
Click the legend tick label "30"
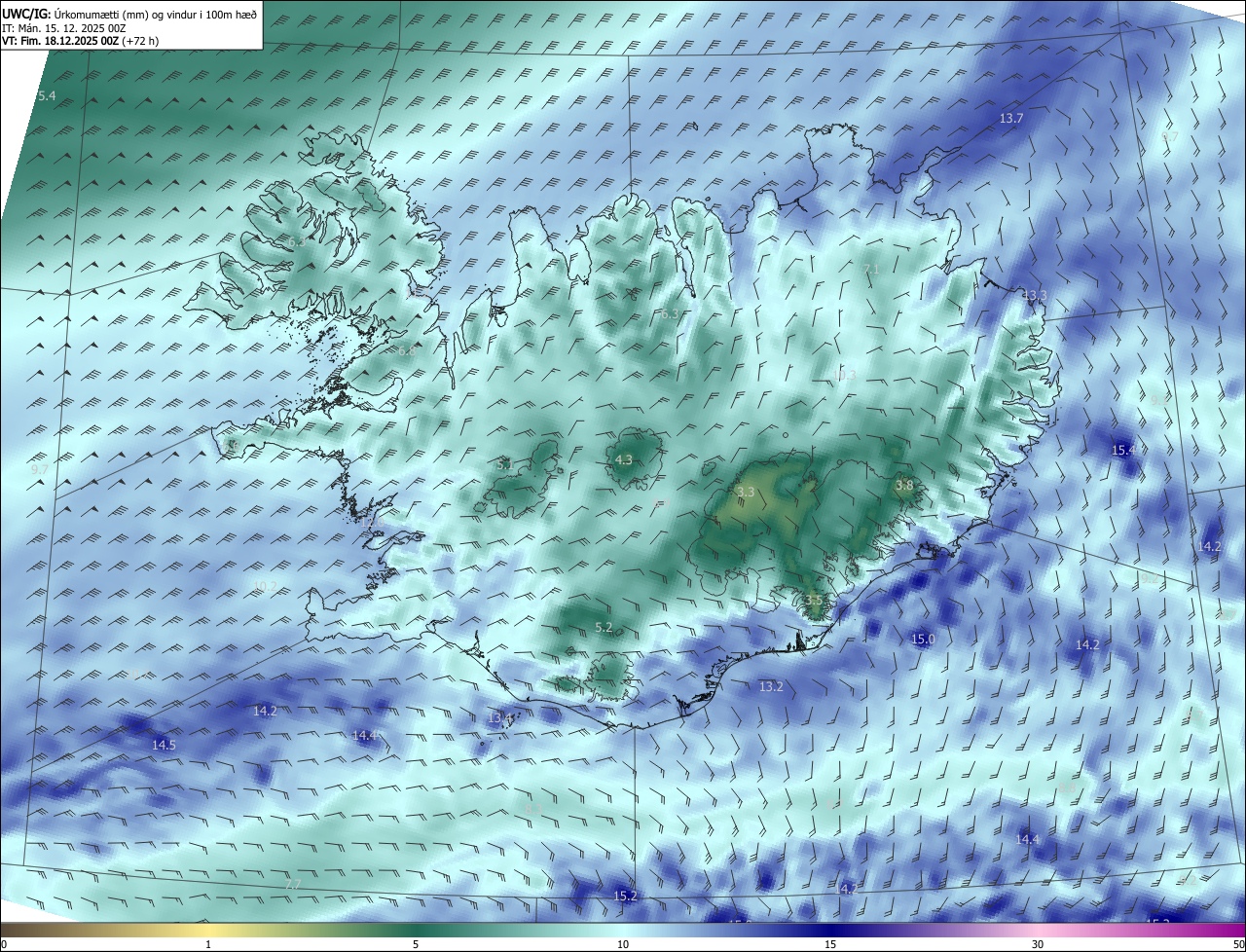(x=1038, y=944)
